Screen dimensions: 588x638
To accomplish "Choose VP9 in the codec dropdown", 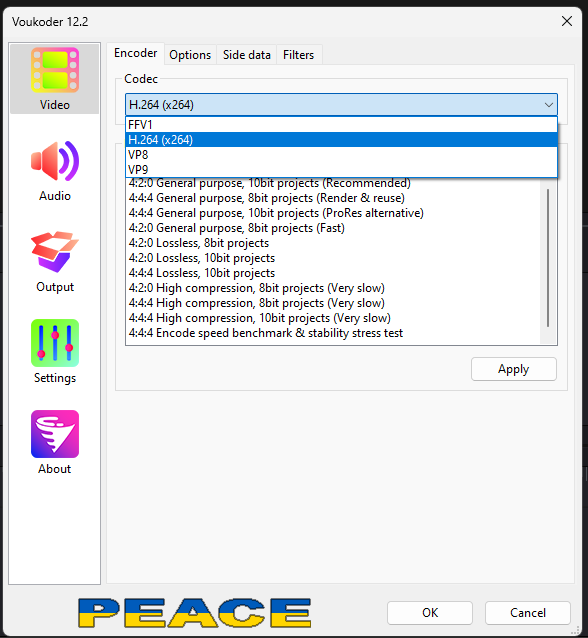I will click(341, 170).
